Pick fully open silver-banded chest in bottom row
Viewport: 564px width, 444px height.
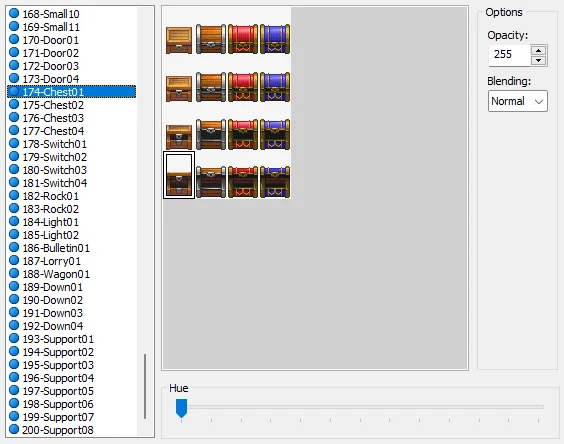211,182
